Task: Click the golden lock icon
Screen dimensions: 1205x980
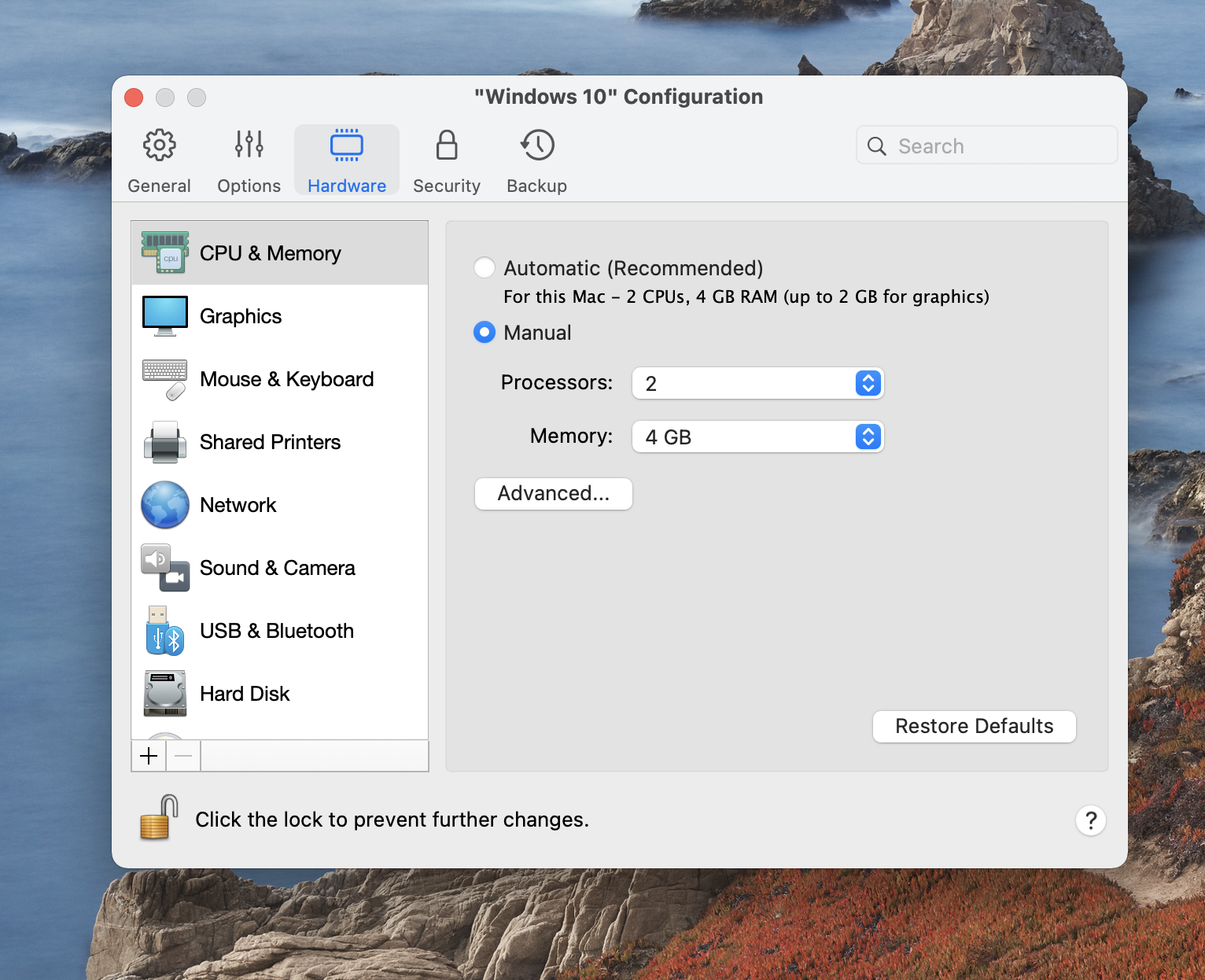Action: click(x=159, y=817)
